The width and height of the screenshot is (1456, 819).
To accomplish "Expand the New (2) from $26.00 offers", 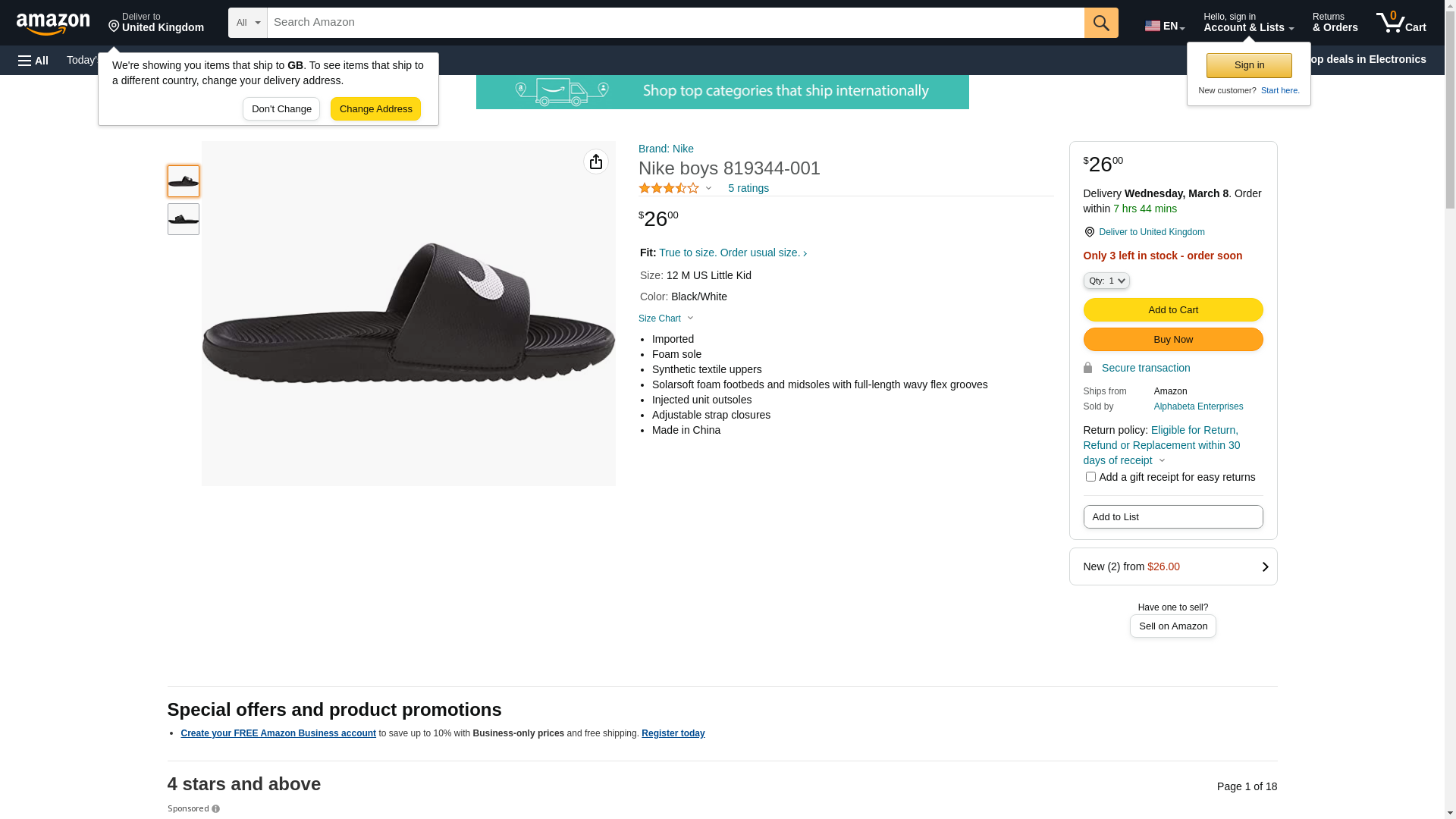I will [1172, 566].
